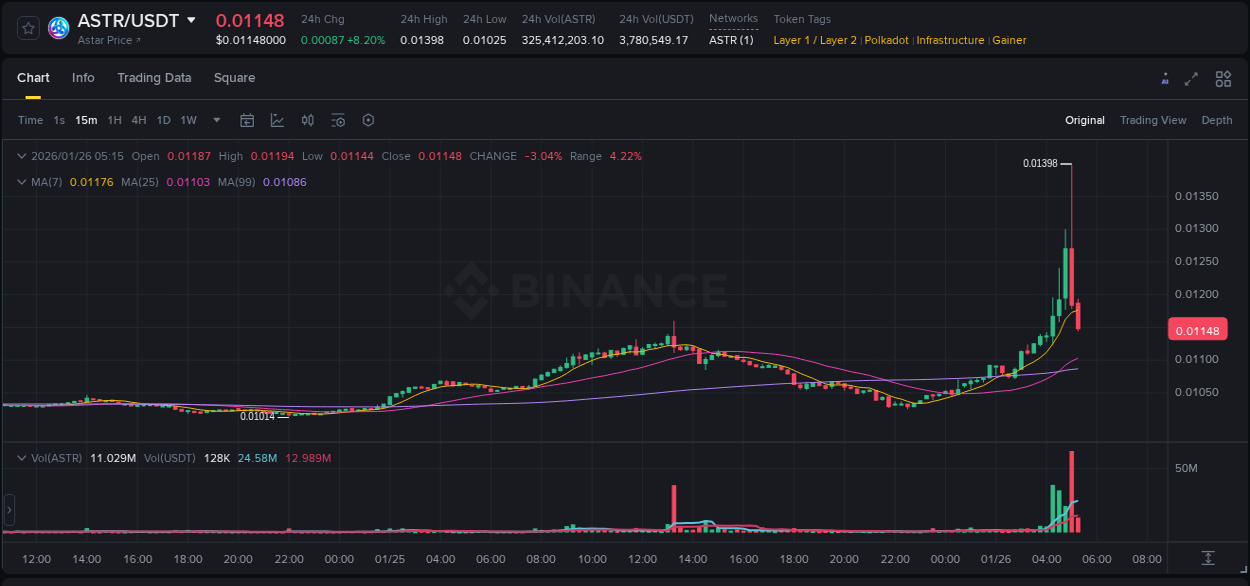Screen dimensions: 1250x586
Task: Collapse the MA indicators row
Action: [x=21, y=182]
